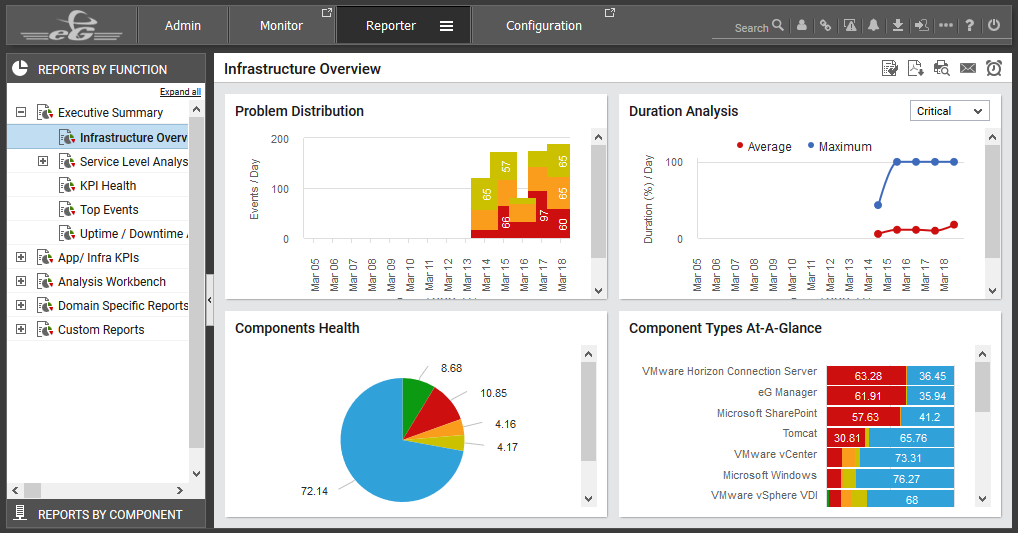The width and height of the screenshot is (1018, 533).
Task: Select Reports By Function section header
Action: (x=106, y=69)
